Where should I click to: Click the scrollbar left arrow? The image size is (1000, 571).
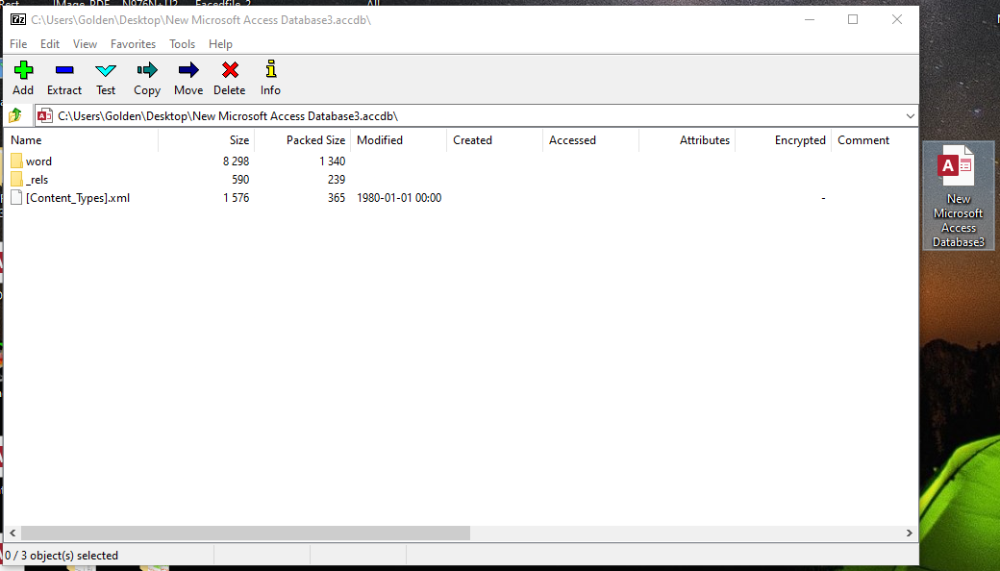[12, 533]
